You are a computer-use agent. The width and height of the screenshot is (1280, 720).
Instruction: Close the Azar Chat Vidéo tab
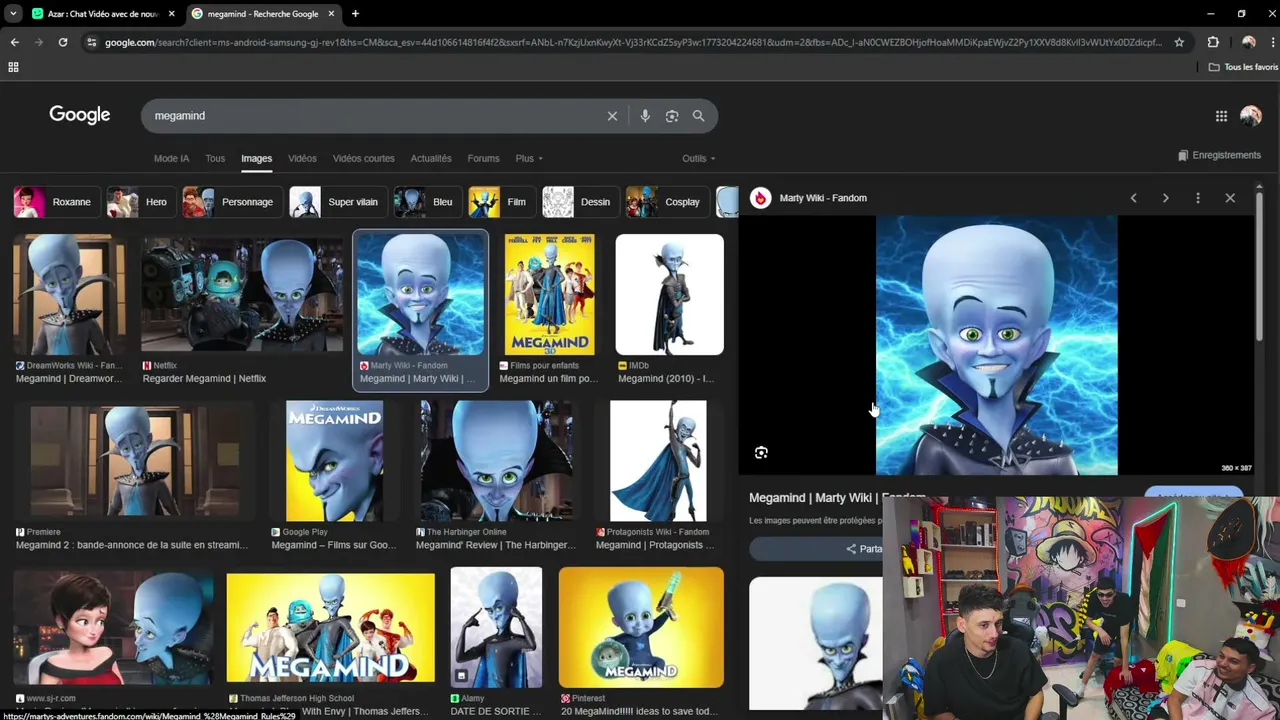click(x=171, y=14)
